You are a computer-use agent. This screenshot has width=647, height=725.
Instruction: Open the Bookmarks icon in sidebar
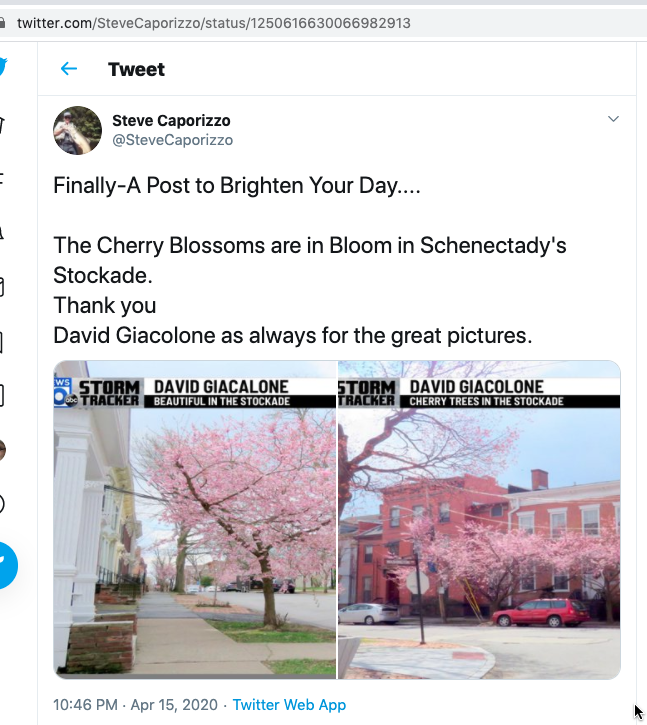click(2, 342)
